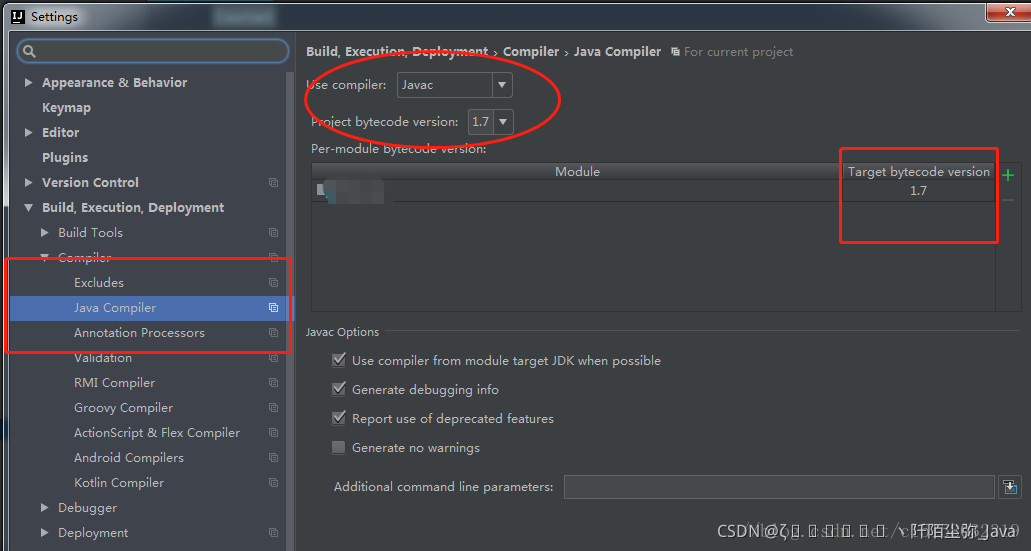Expand the Debugger node
This screenshot has height=551, width=1031.
pyautogui.click(x=44, y=507)
